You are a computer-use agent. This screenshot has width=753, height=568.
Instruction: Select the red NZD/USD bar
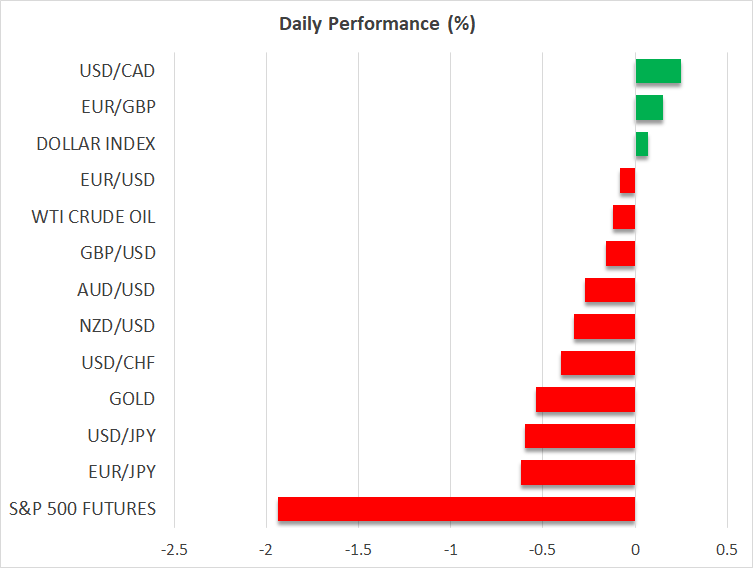pos(604,326)
